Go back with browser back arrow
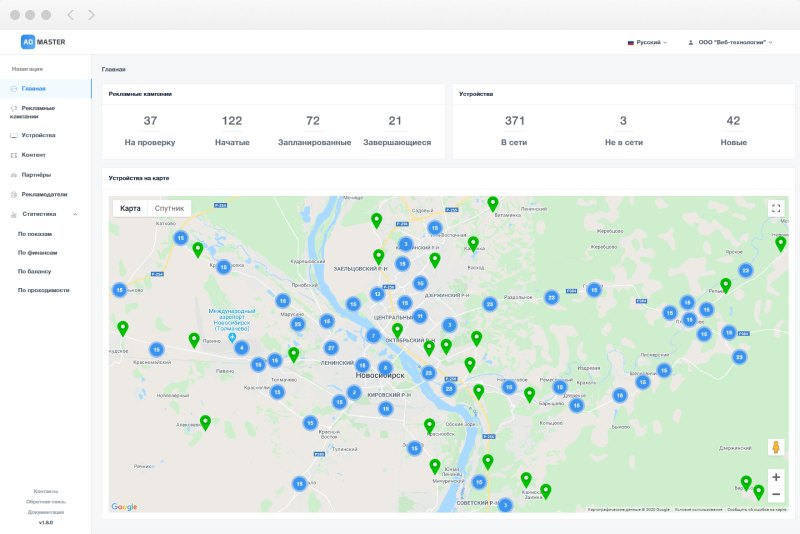Viewport: 800px width, 534px height. pos(70,15)
